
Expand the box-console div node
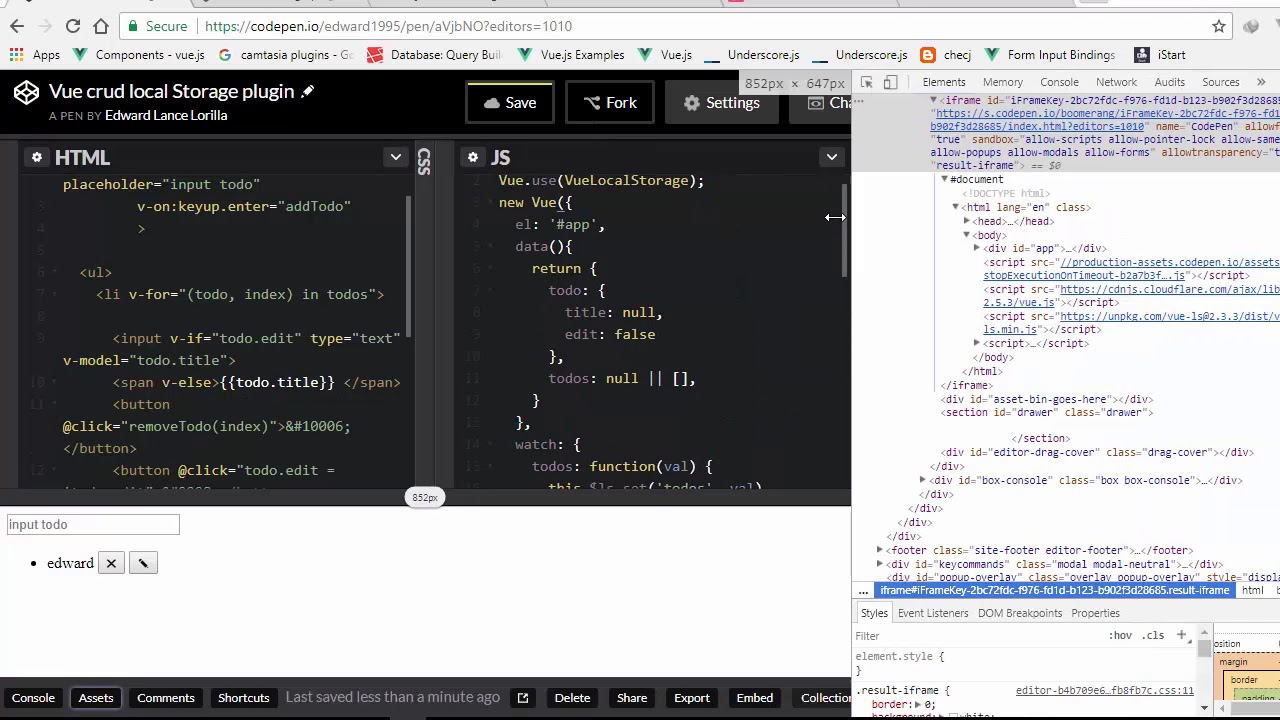click(922, 480)
